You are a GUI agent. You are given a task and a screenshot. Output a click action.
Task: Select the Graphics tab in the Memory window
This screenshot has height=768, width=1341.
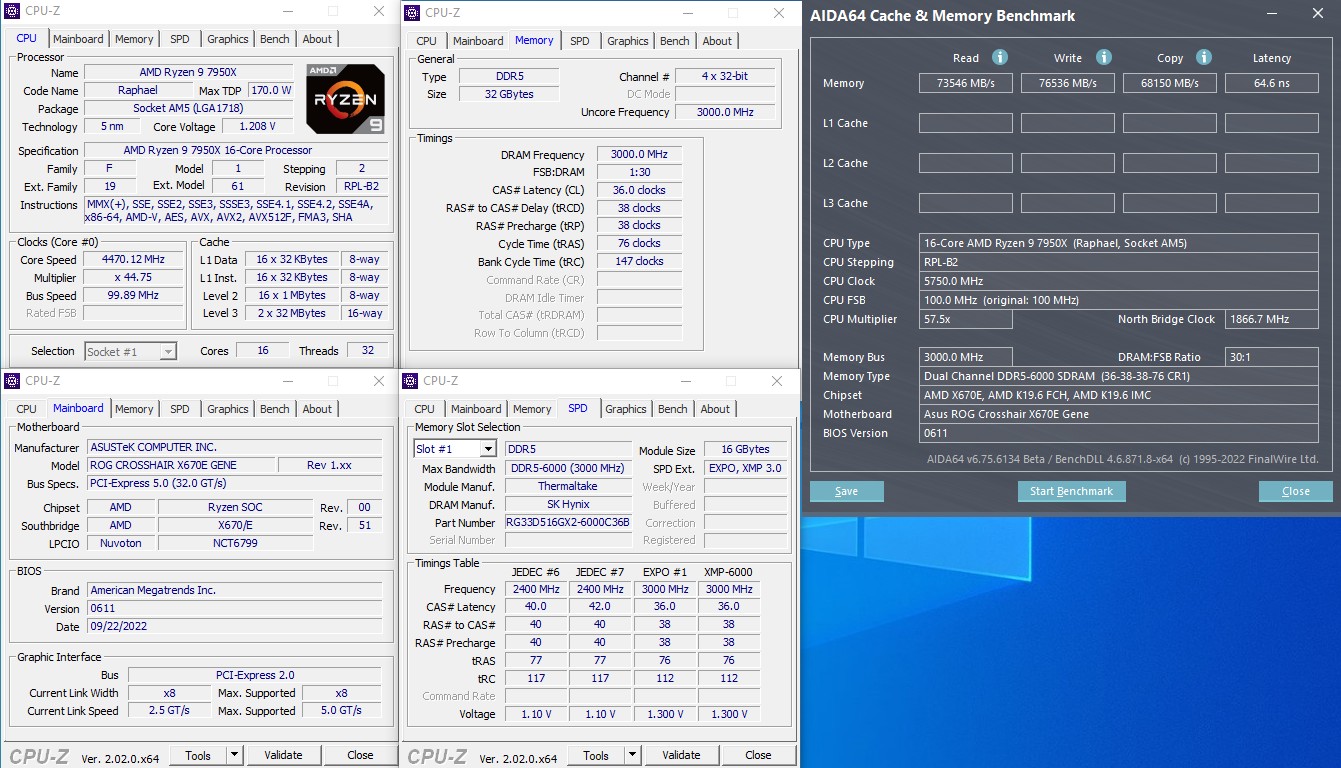(x=628, y=41)
